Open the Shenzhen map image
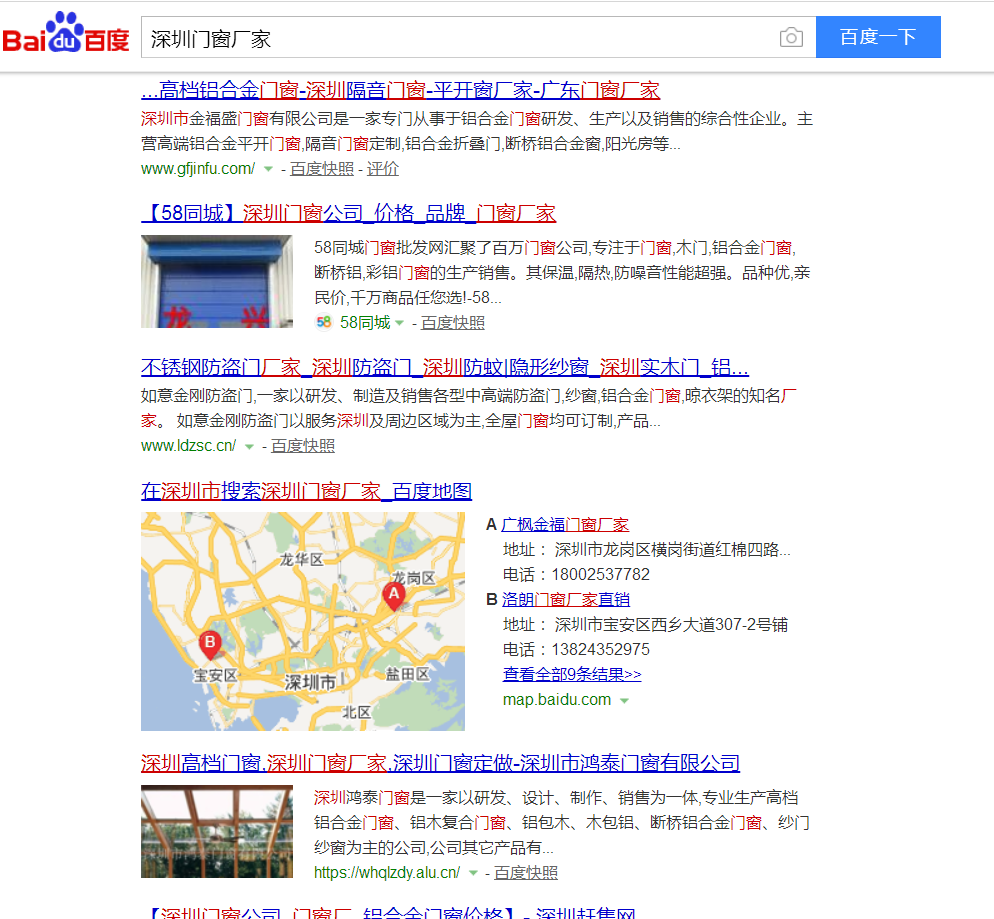This screenshot has height=919, width=994. (302, 622)
